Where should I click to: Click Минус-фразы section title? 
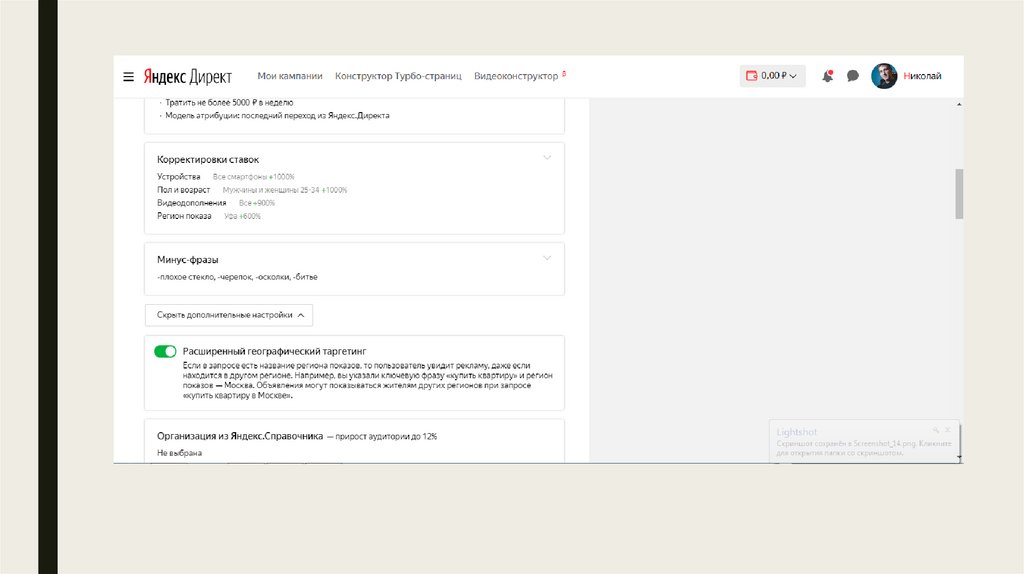(x=187, y=260)
